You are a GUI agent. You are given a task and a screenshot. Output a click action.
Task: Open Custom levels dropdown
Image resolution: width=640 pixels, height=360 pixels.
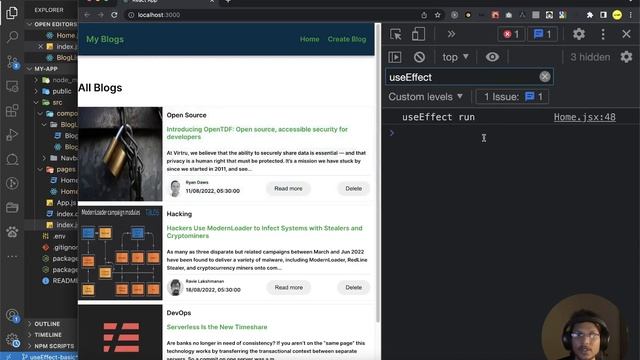(x=425, y=97)
